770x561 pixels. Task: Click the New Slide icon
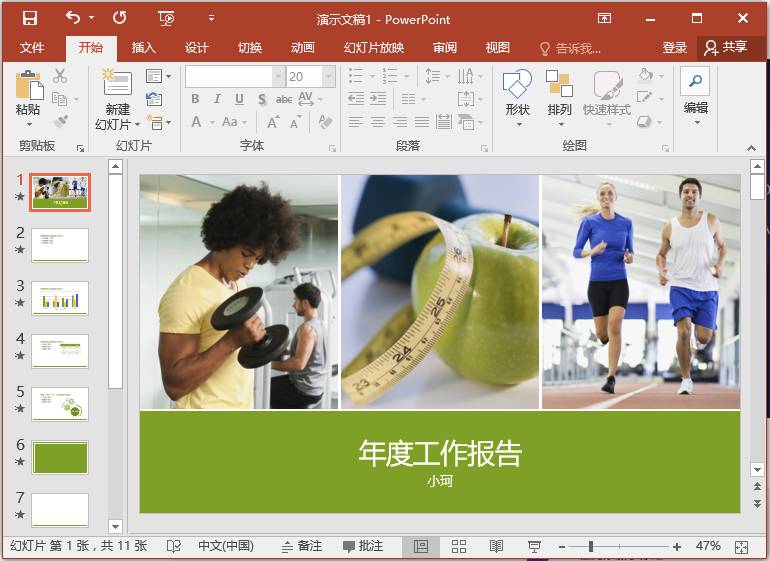tap(117, 82)
